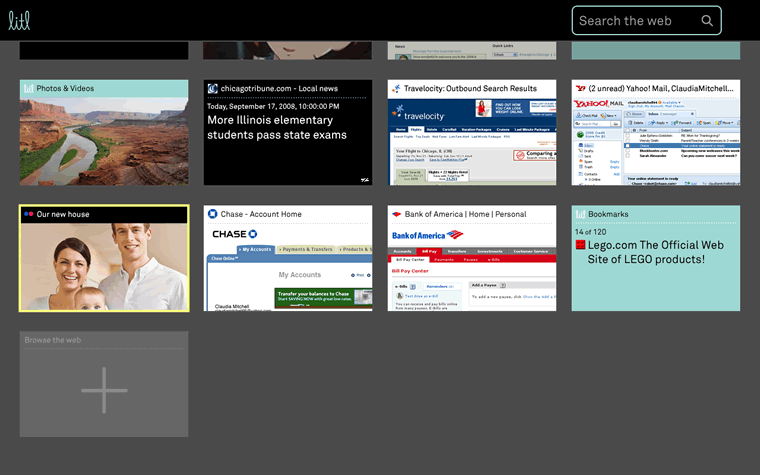Screen dimensions: 760x475
Task: Click 'Bill Pay Center' heading in Bank preview
Action: [x=410, y=271]
